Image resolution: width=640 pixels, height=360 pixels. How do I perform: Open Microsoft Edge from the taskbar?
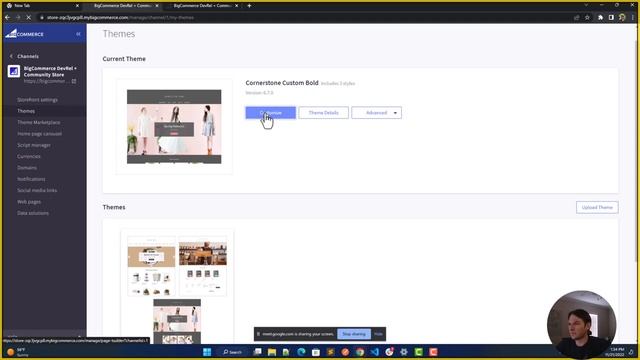click(x=301, y=352)
